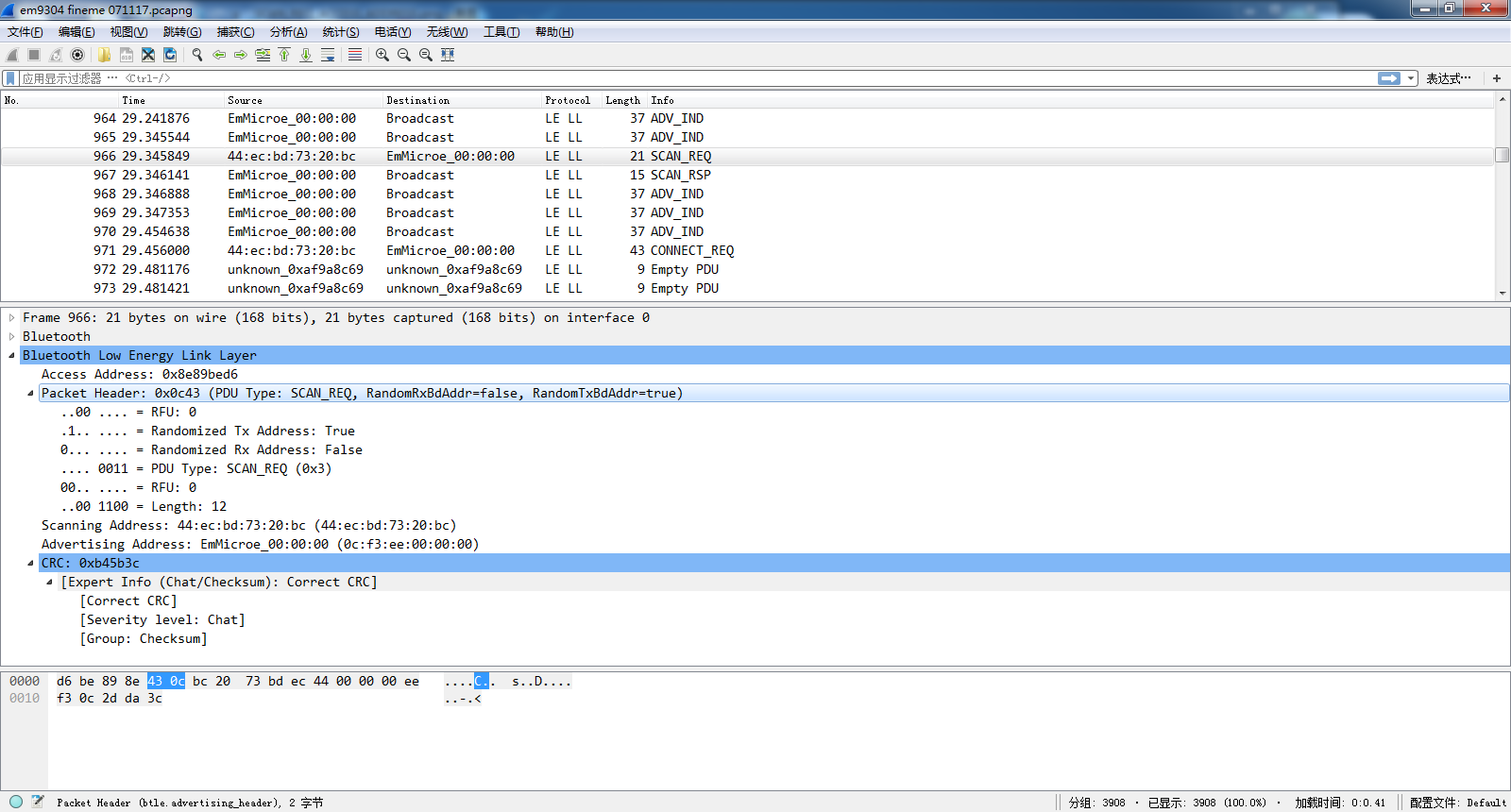Viewport: 1511px width, 812px height.
Task: Click the find packet magnifier icon
Action: 197,55
